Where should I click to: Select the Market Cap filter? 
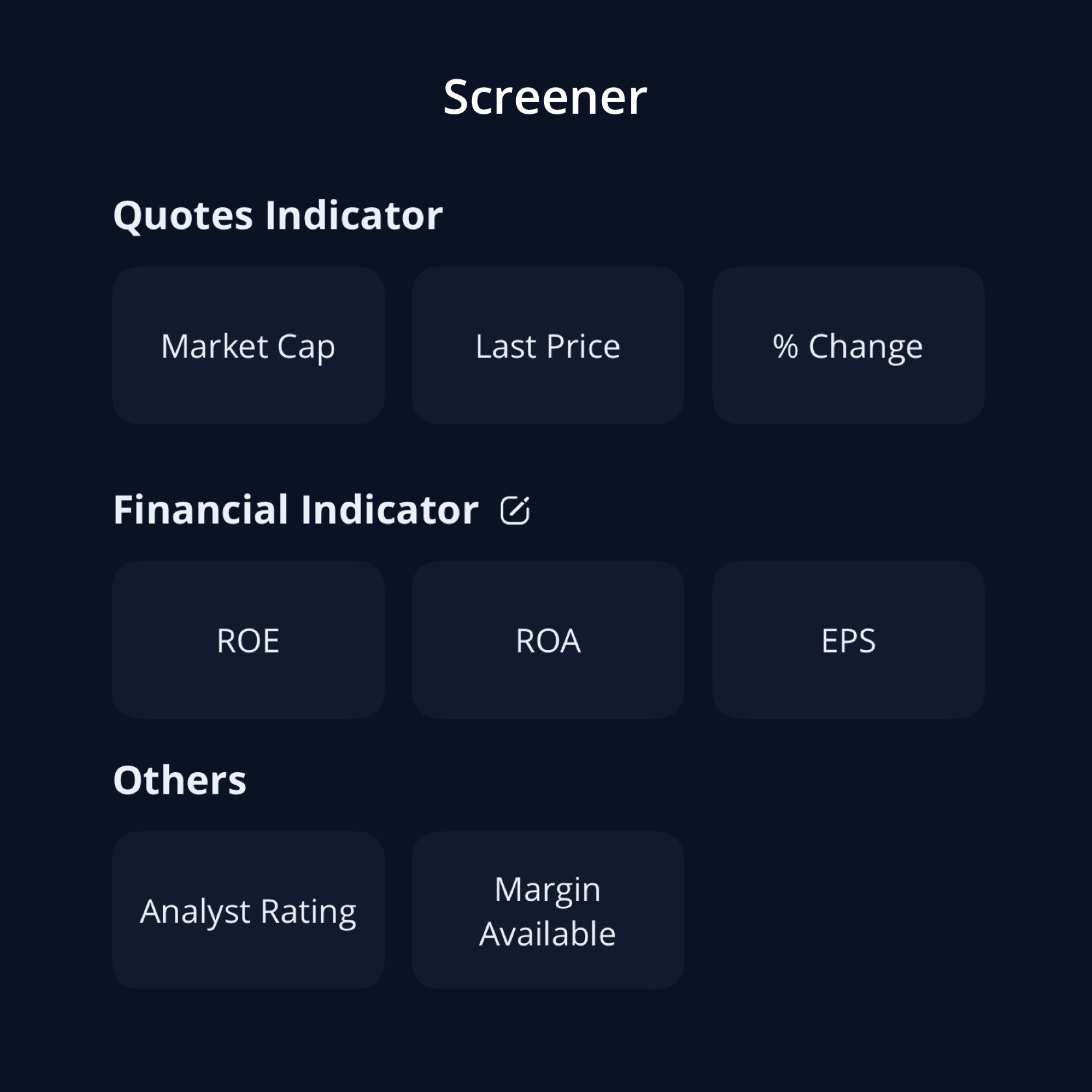tap(248, 346)
